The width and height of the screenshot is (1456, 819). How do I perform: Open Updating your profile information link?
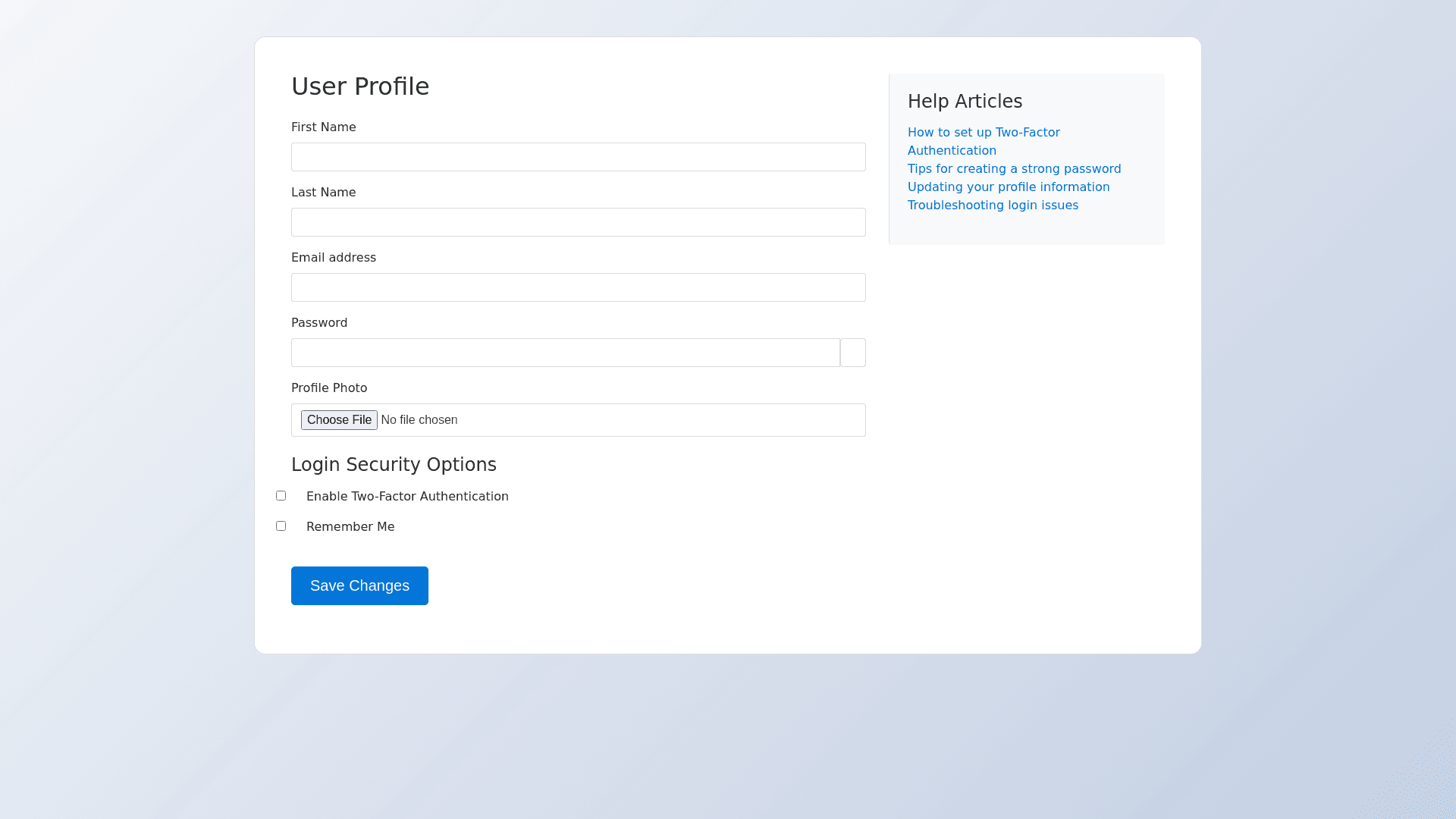point(1008,187)
